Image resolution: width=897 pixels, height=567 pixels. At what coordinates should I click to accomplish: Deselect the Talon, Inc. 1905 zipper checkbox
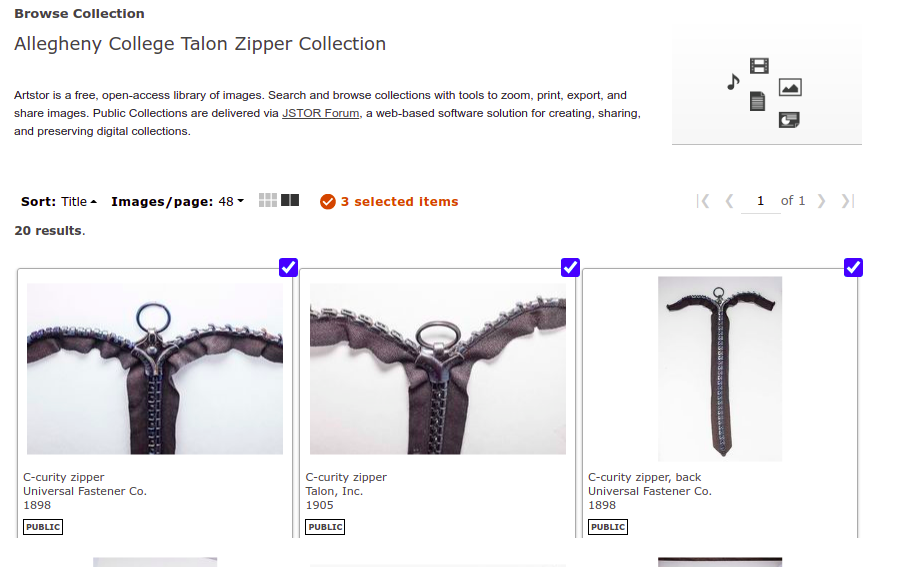click(x=570, y=267)
